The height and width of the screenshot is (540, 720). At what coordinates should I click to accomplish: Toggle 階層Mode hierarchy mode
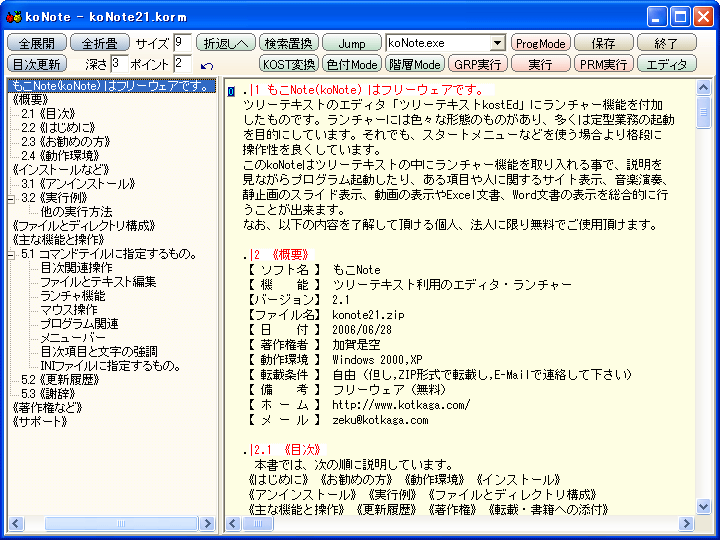tap(415, 64)
